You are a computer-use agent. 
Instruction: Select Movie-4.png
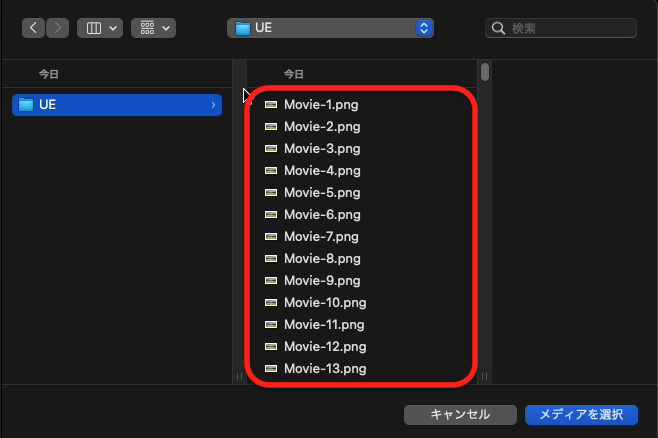click(322, 171)
